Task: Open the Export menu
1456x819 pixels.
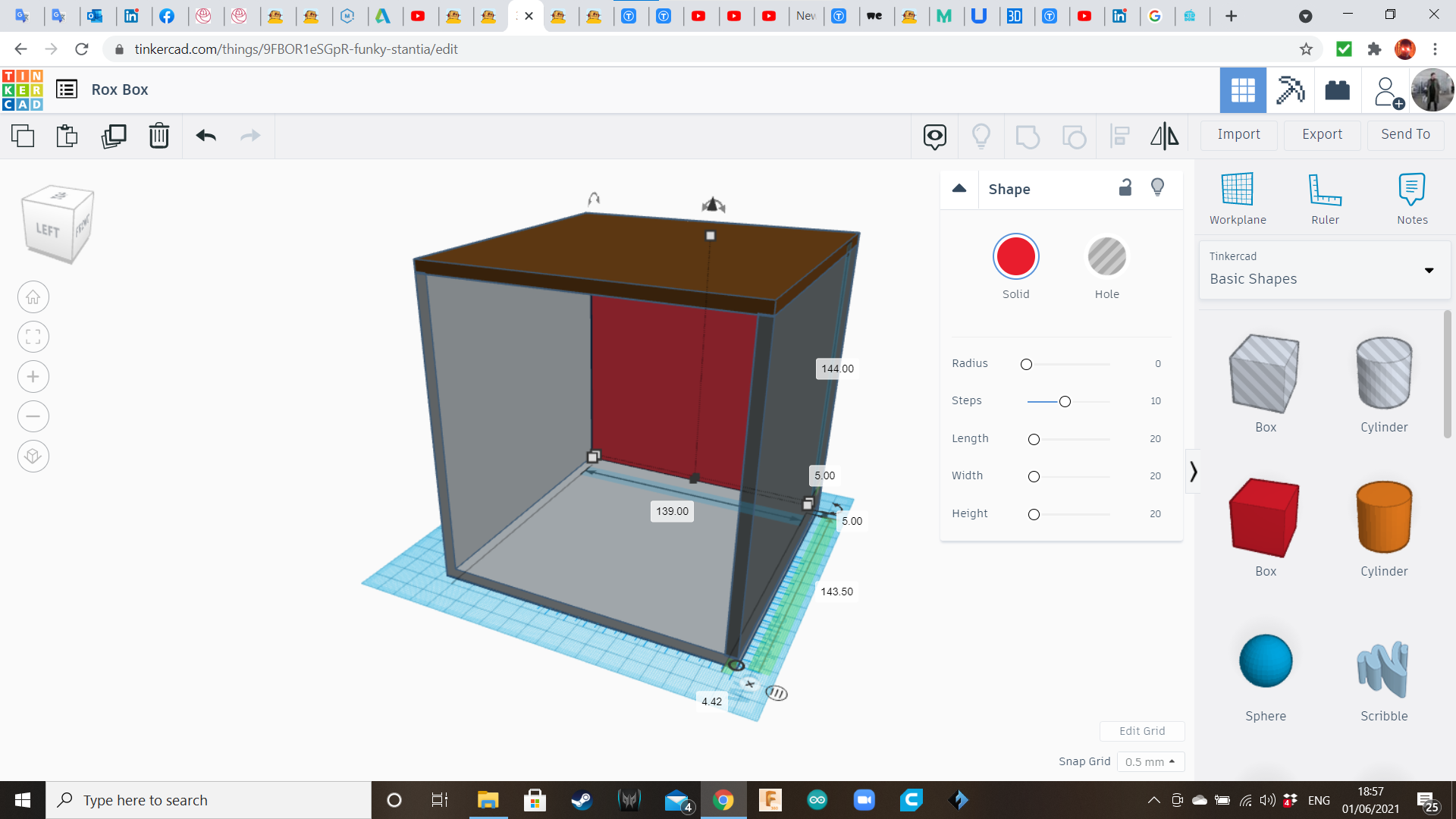Action: (x=1322, y=134)
